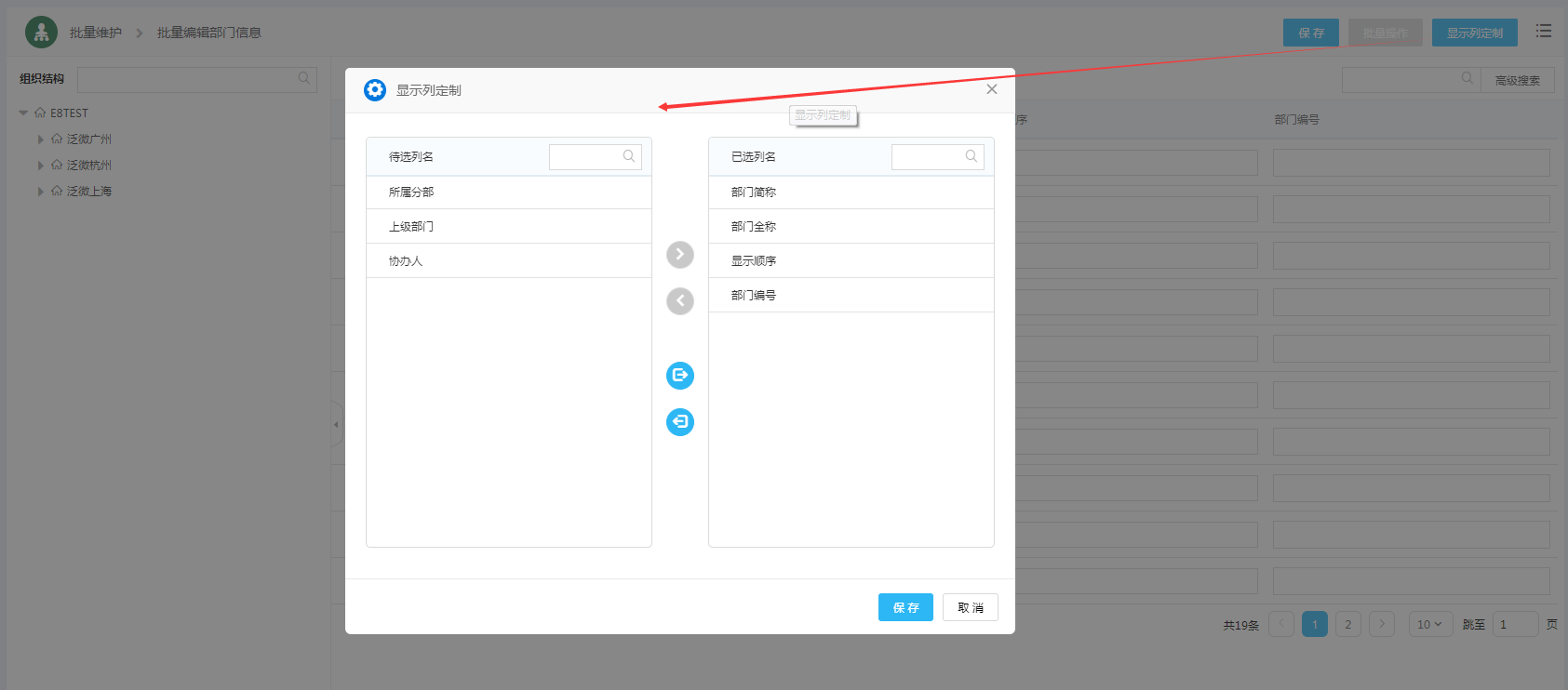Close the 显示列定制 dialog
This screenshot has width=1568, height=690.
tap(992, 89)
